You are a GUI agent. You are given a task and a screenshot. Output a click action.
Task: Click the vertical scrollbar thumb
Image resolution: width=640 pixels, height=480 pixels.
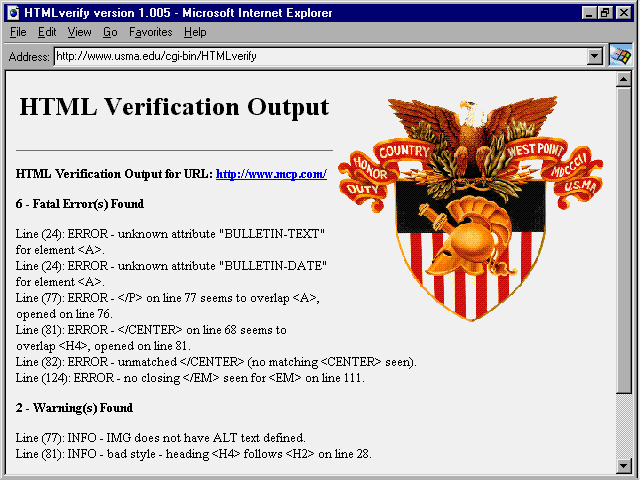coord(625,240)
